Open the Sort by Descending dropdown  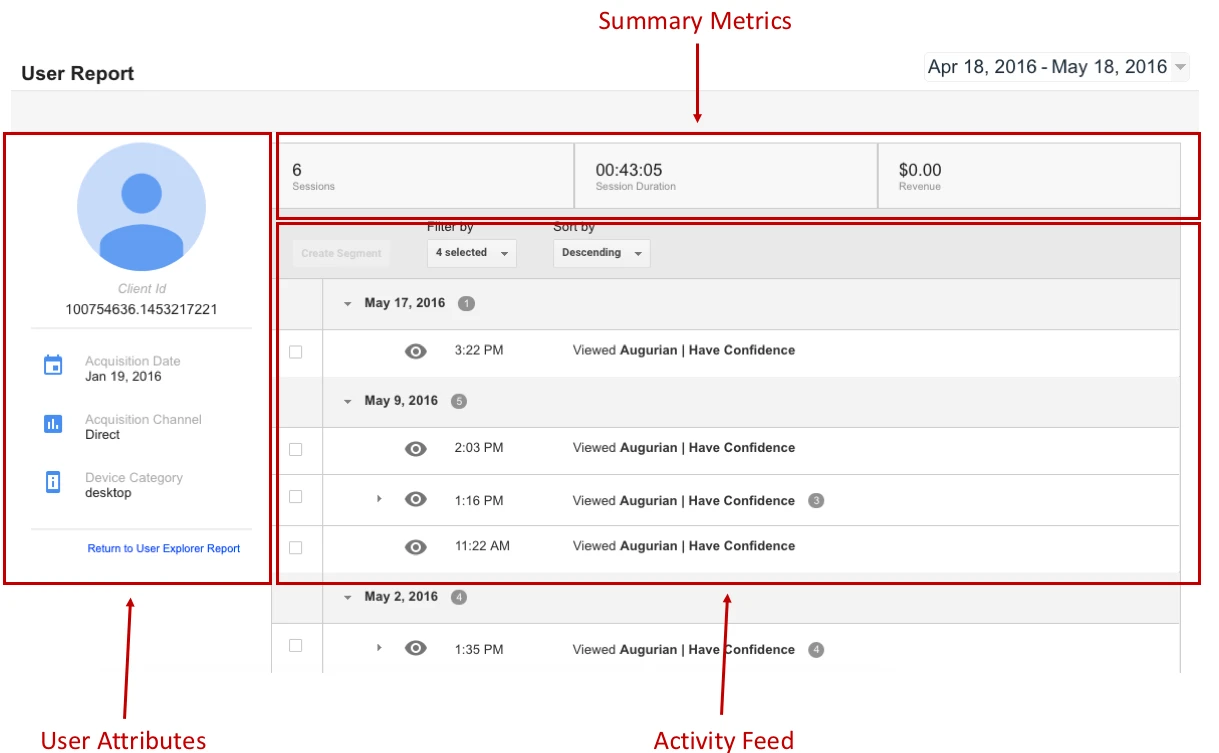click(x=598, y=253)
